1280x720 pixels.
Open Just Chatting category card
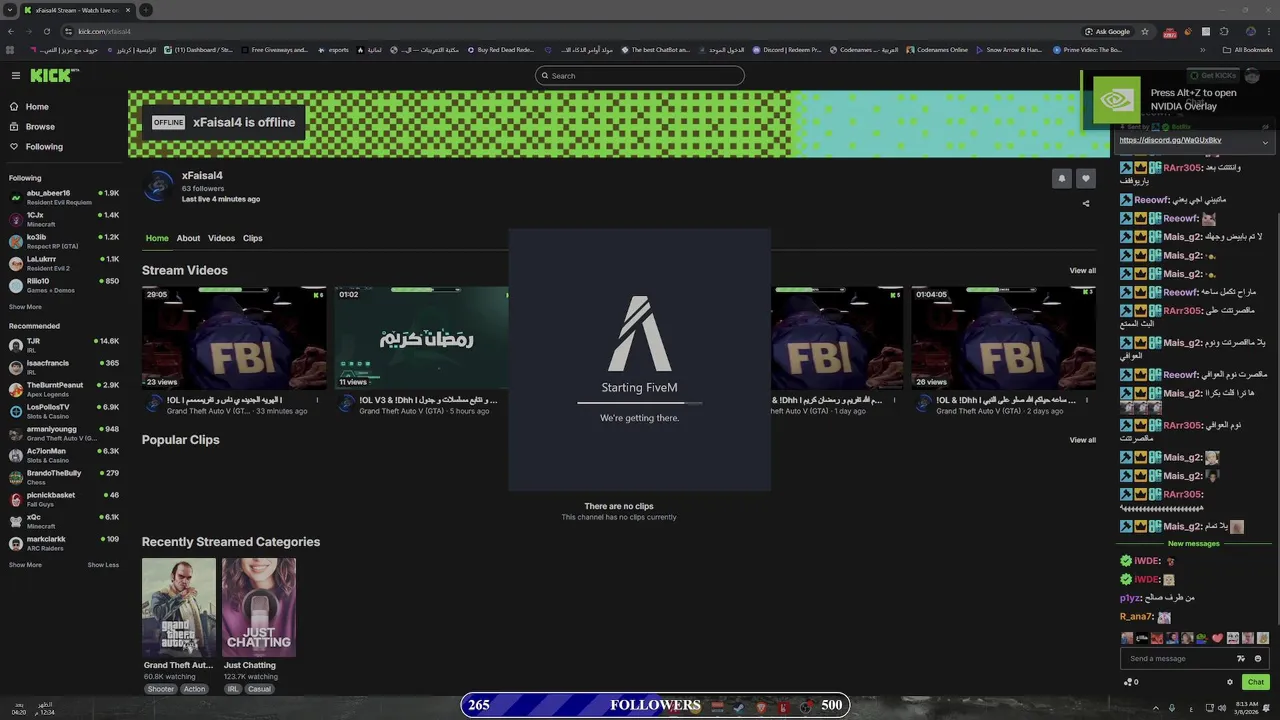point(259,607)
